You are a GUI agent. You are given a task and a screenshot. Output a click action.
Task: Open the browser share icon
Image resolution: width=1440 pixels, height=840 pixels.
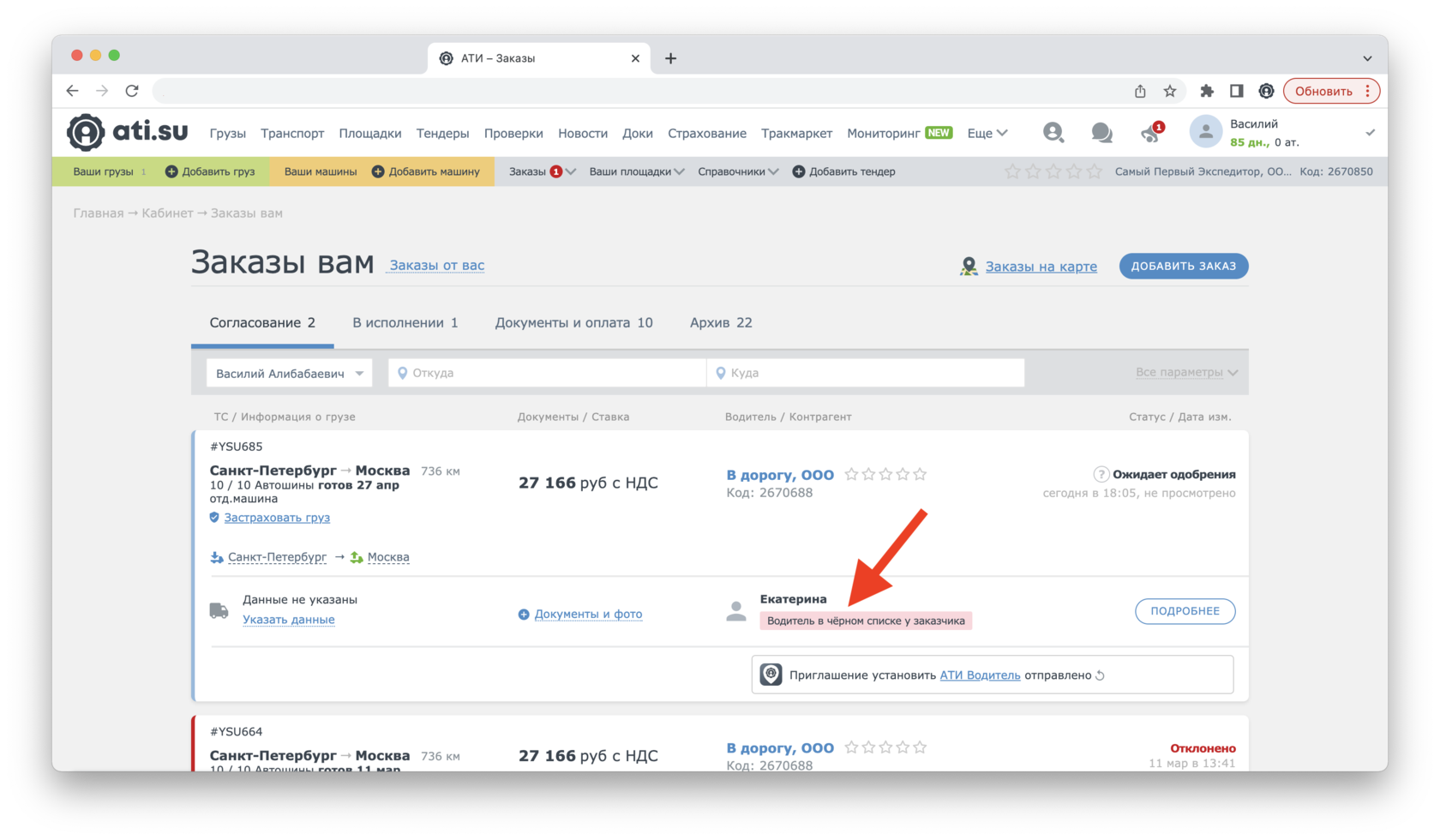tap(1140, 91)
